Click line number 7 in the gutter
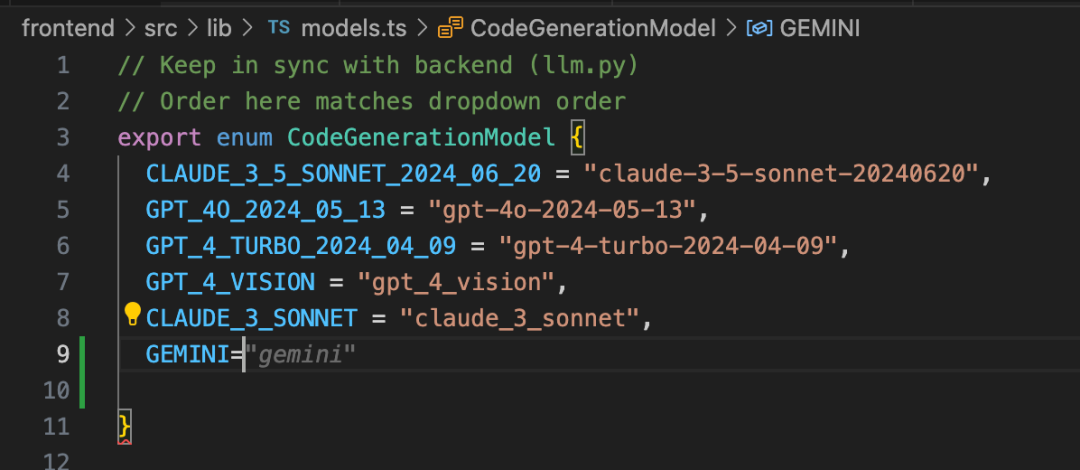Image resolution: width=1080 pixels, height=470 pixels. (x=63, y=281)
